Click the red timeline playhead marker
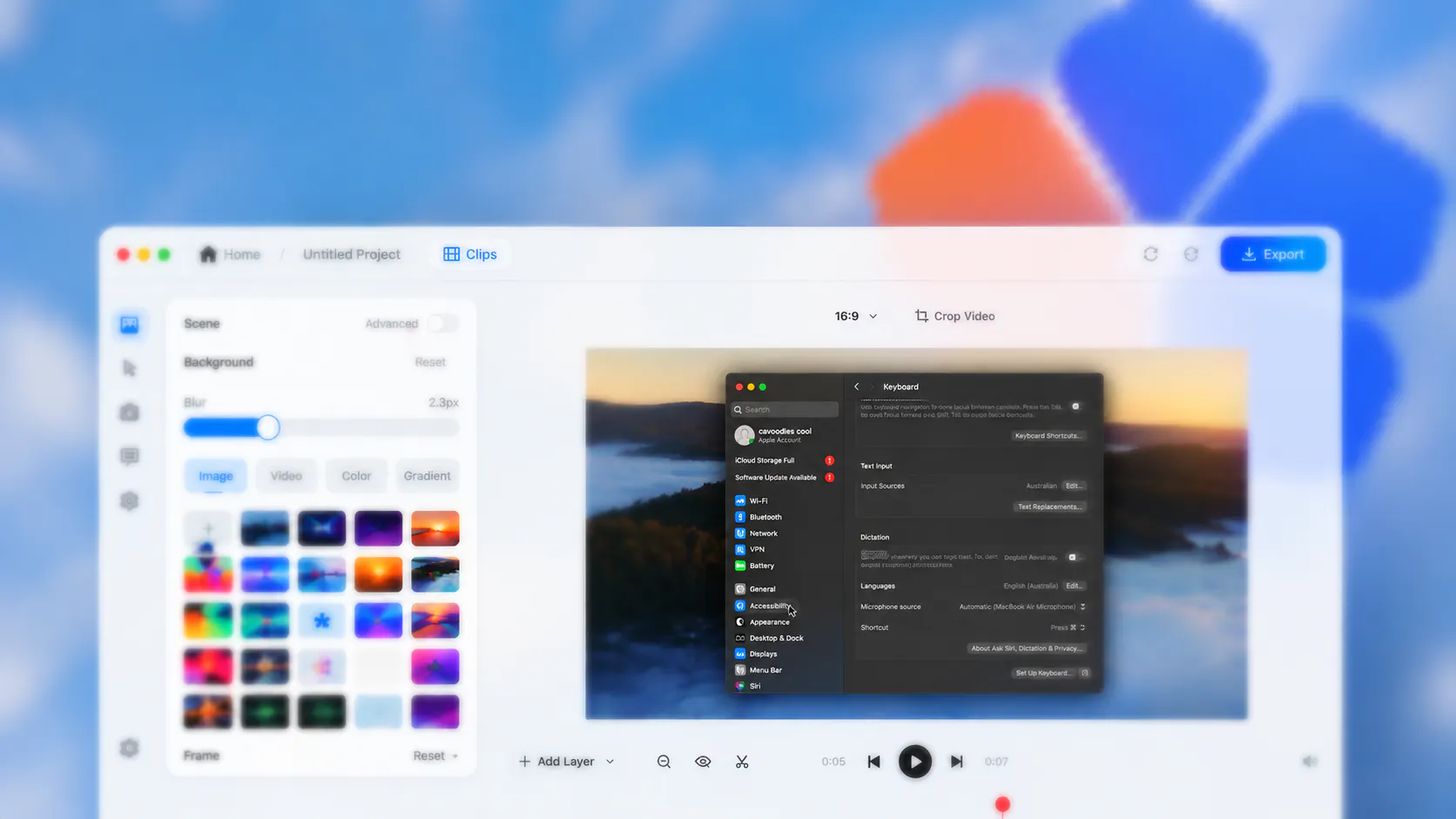The height and width of the screenshot is (819, 1456). [1002, 804]
